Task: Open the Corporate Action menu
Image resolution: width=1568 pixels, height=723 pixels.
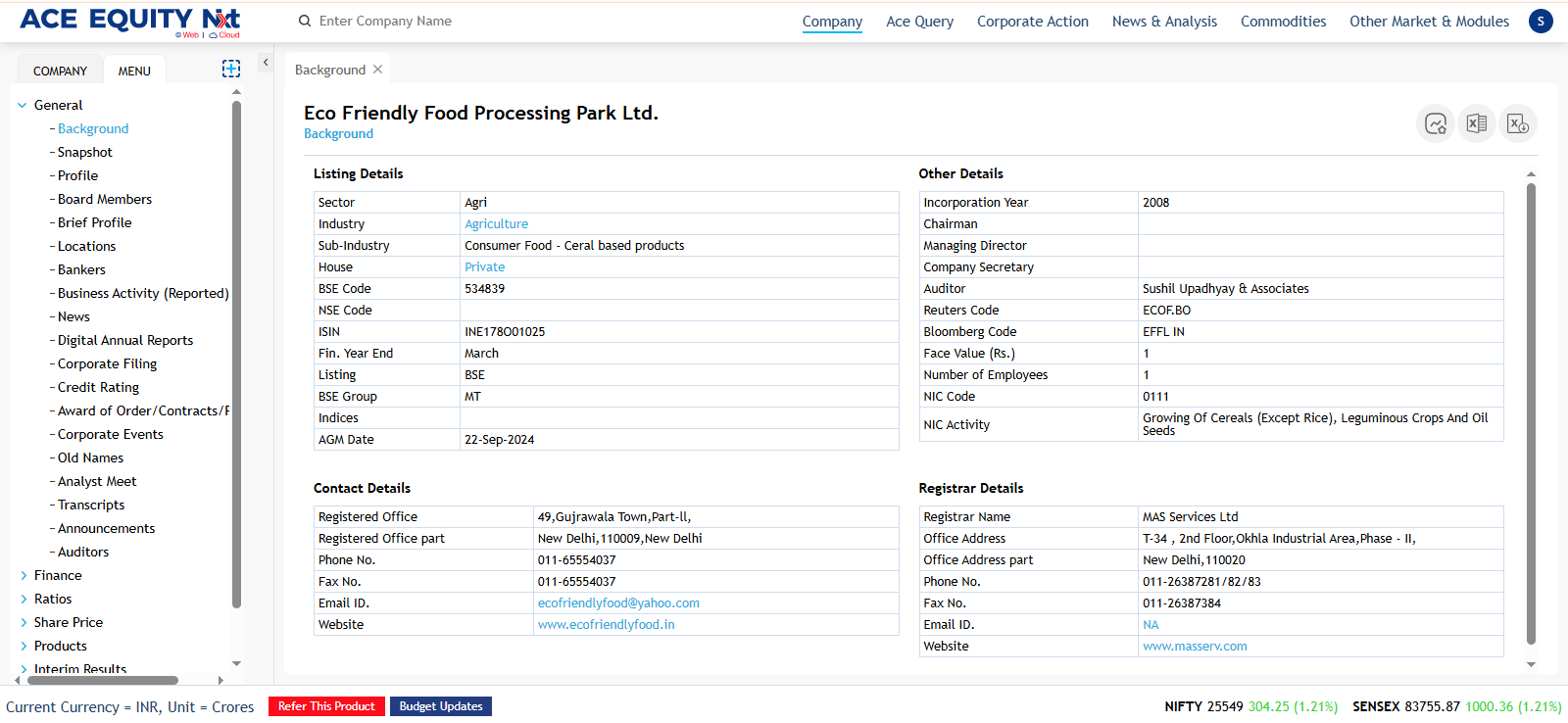Action: click(x=1032, y=22)
